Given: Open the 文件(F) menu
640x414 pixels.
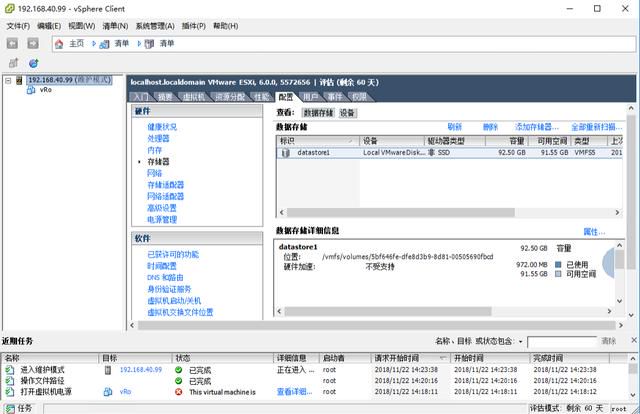Looking at the screenshot, I should tap(18, 26).
